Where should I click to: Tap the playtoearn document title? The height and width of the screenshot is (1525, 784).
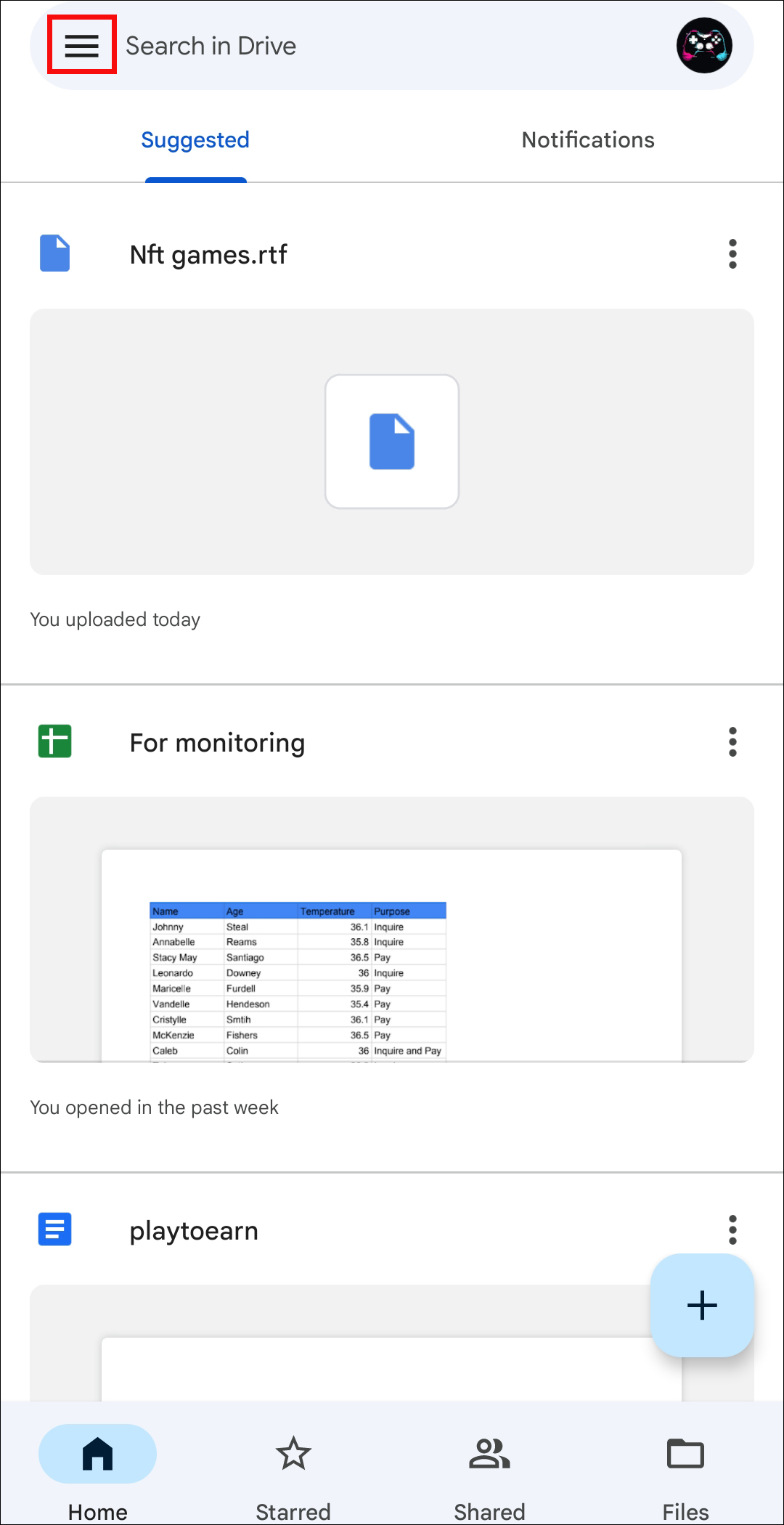(194, 1231)
